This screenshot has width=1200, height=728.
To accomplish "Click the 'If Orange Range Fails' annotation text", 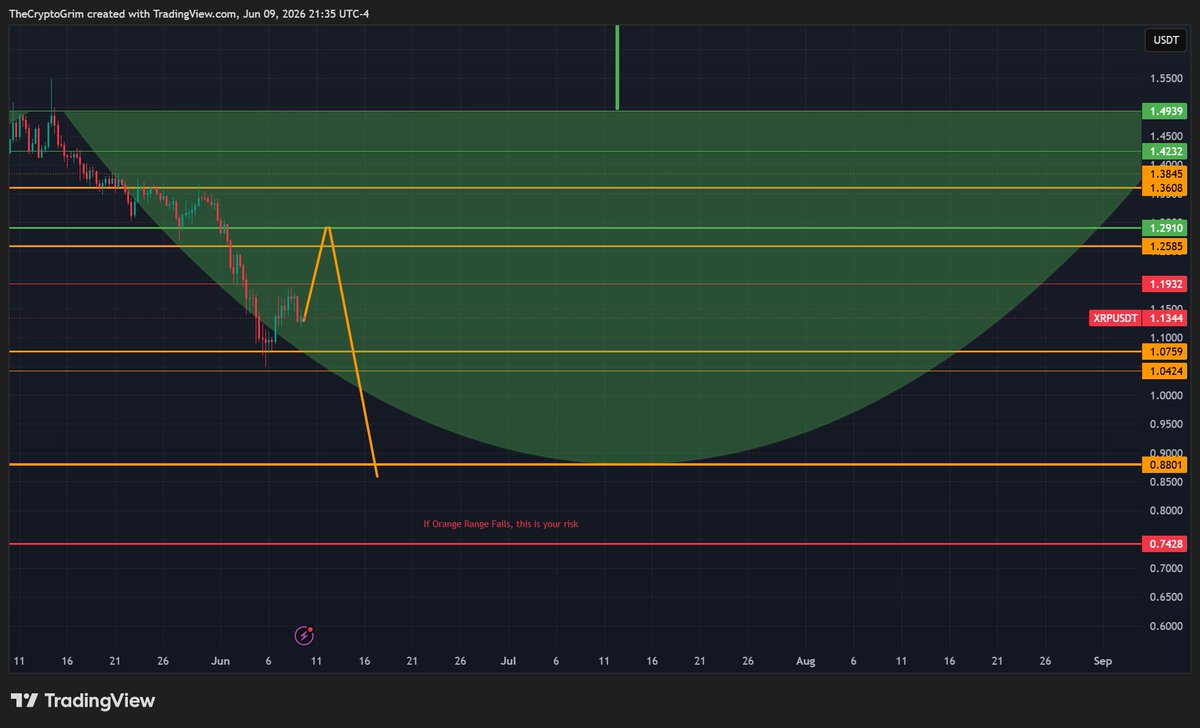I will [x=500, y=524].
